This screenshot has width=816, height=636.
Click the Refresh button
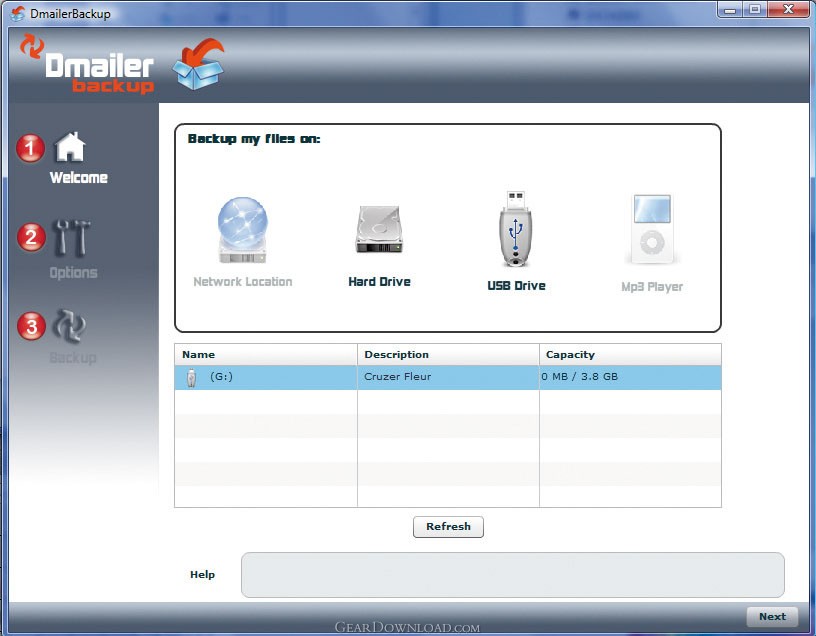click(x=448, y=527)
